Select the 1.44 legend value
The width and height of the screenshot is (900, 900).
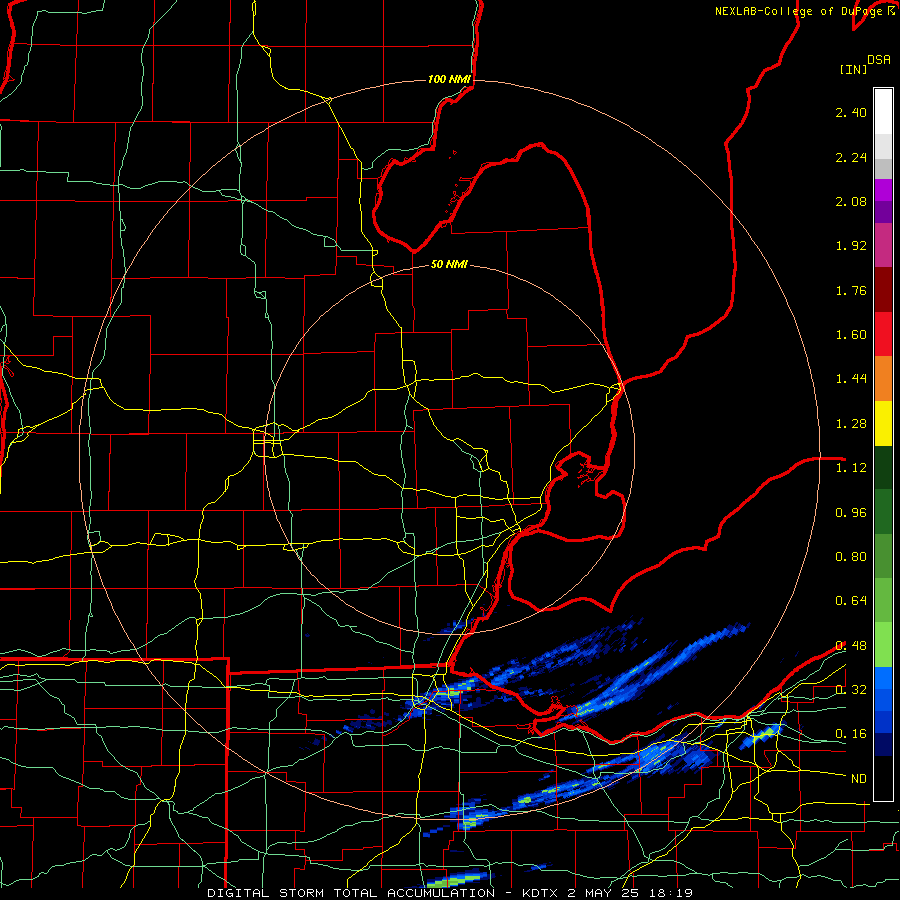point(851,379)
